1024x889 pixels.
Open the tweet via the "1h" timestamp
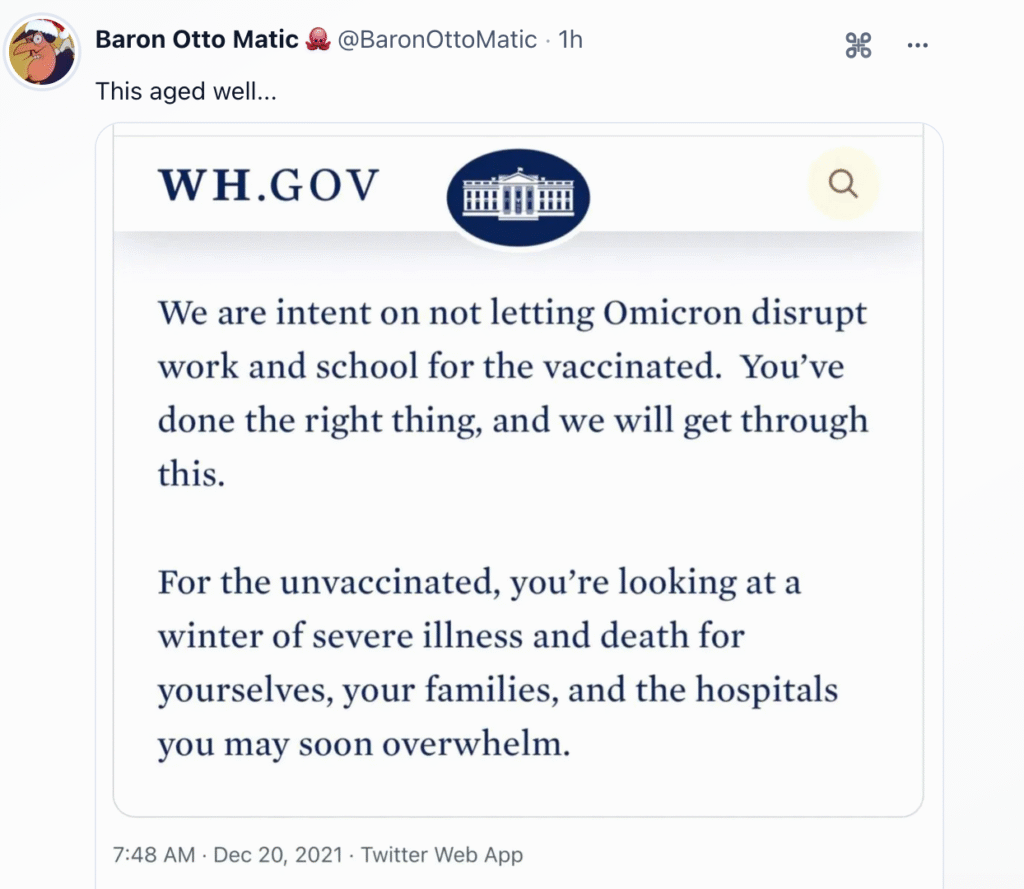pyautogui.click(x=570, y=40)
